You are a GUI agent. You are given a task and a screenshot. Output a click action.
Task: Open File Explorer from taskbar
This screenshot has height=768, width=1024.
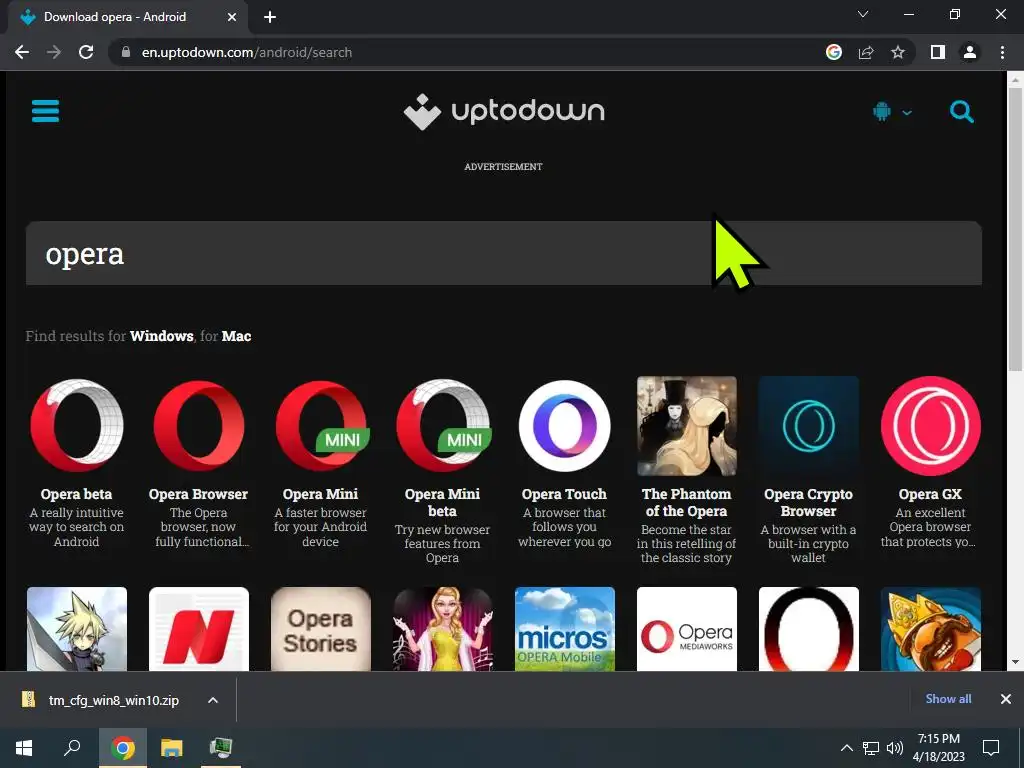(x=172, y=747)
